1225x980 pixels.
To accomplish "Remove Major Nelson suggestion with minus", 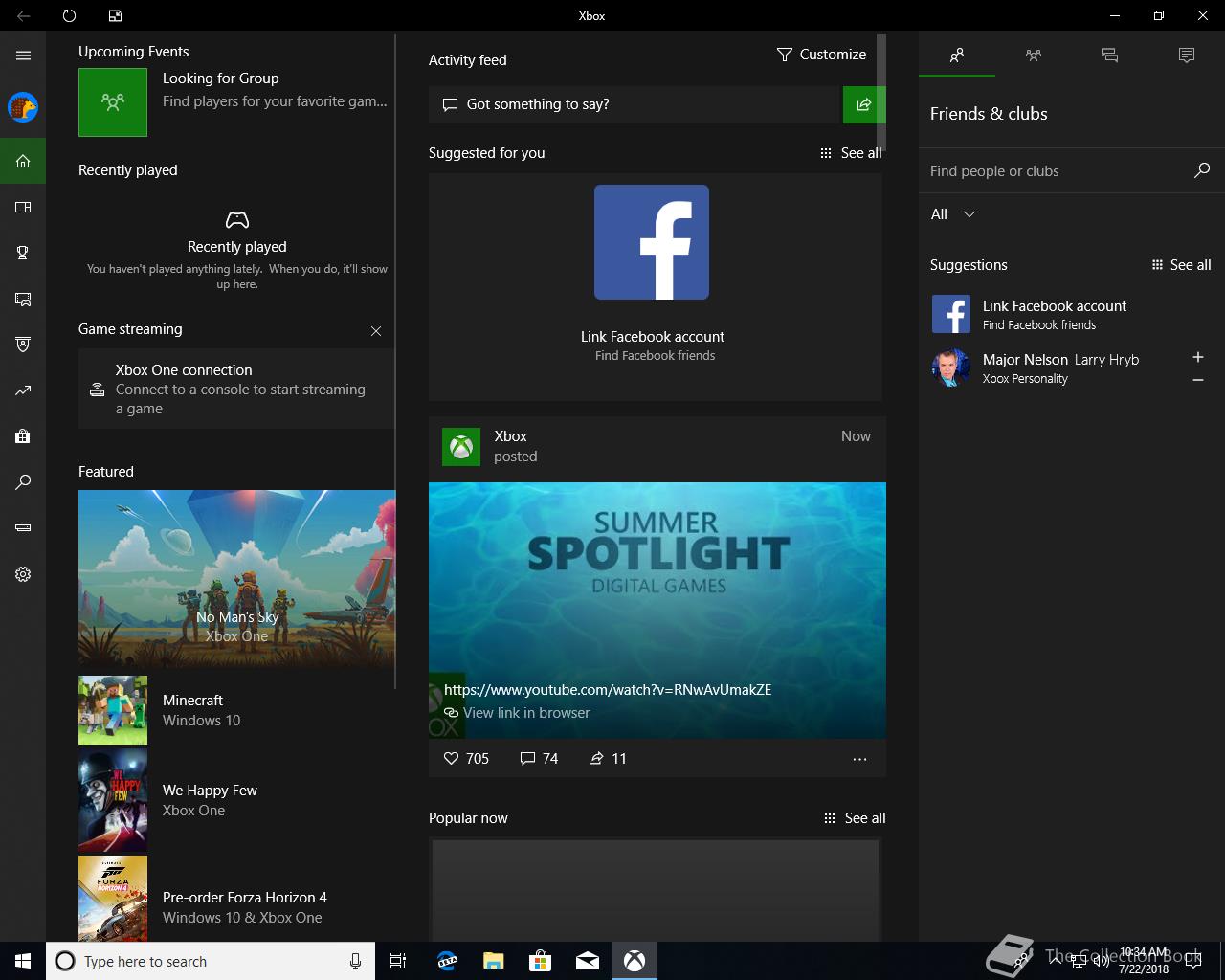I will [x=1198, y=380].
